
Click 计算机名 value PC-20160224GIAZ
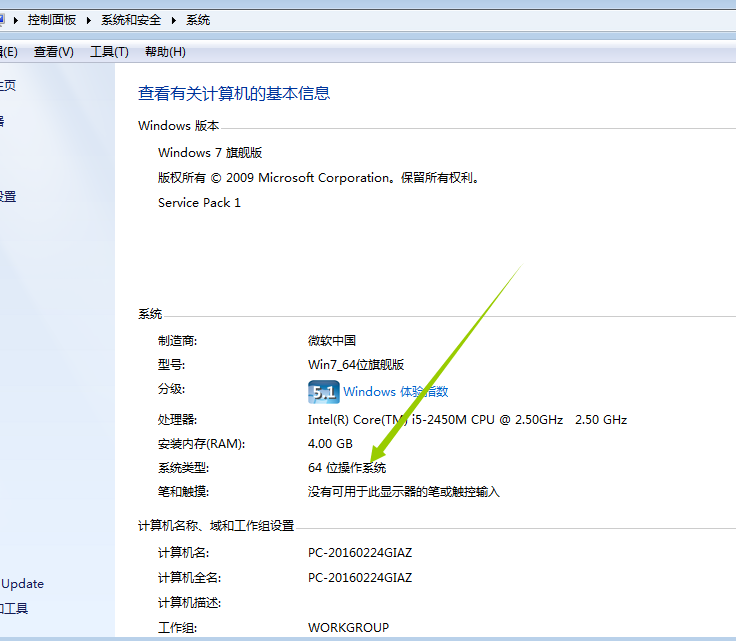point(360,553)
